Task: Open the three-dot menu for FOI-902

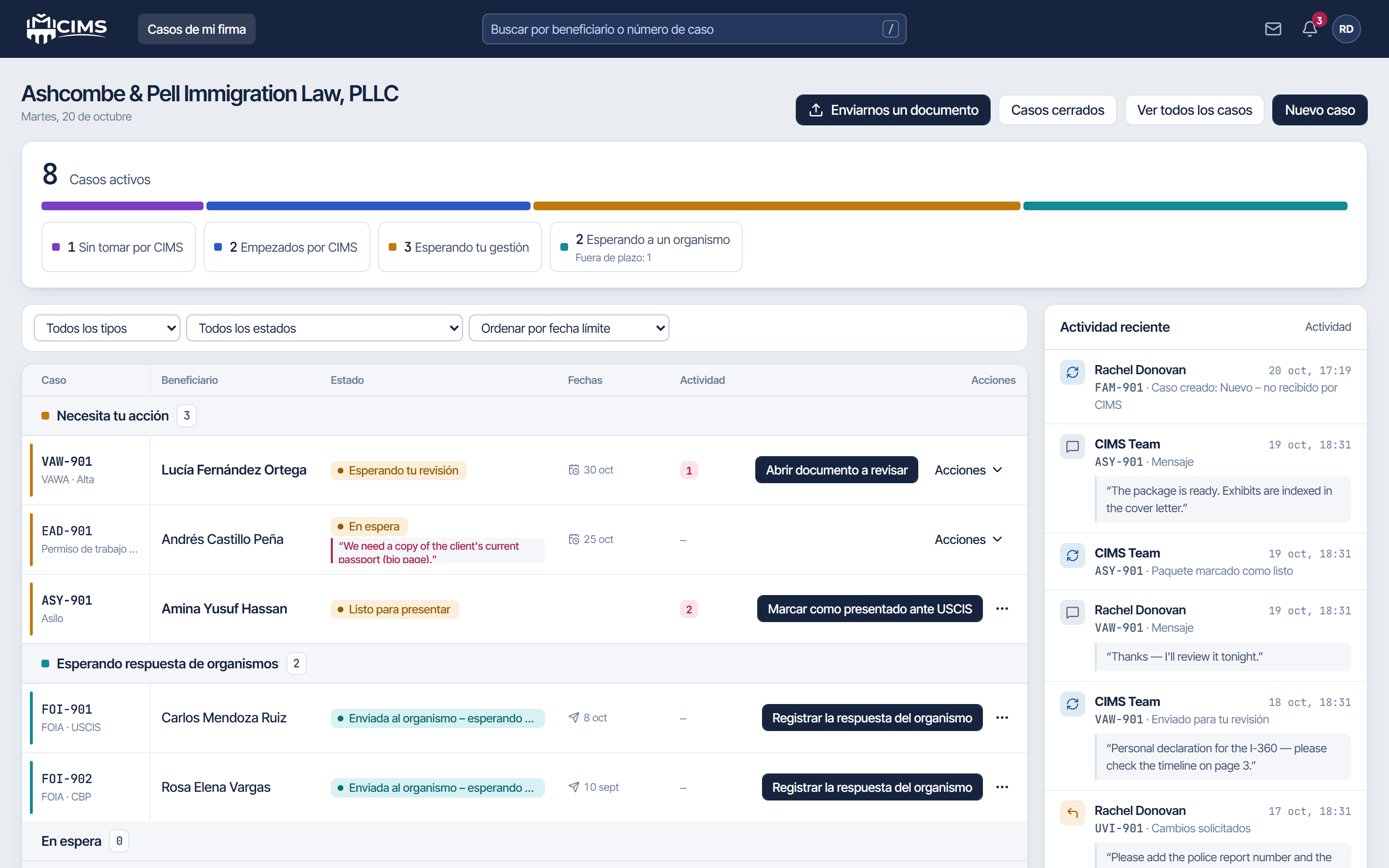Action: tap(1002, 787)
